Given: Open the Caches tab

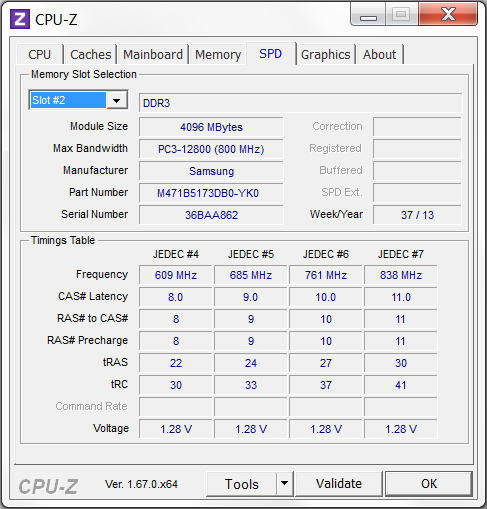Looking at the screenshot, I should [91, 54].
